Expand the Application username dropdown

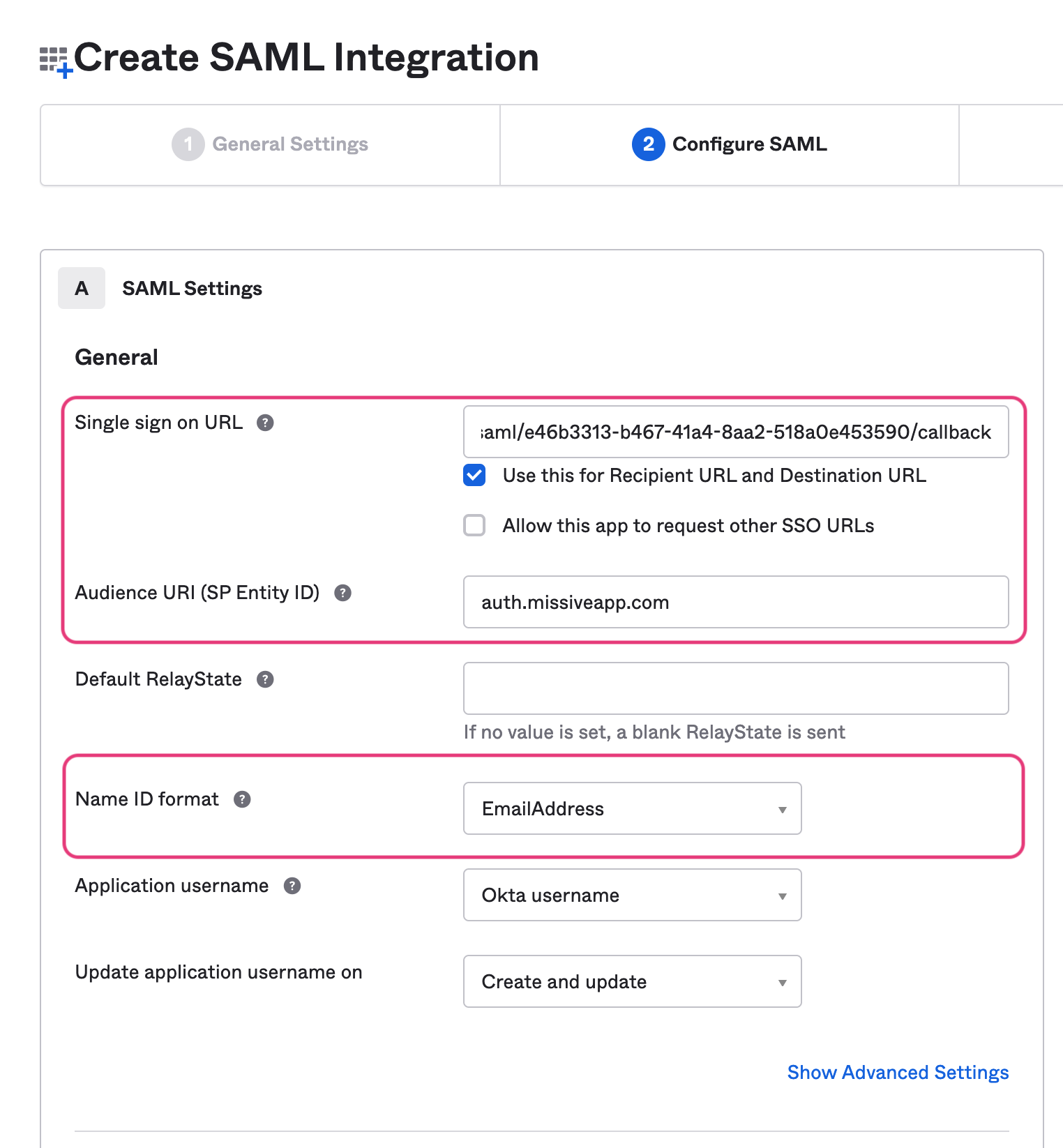coord(632,895)
